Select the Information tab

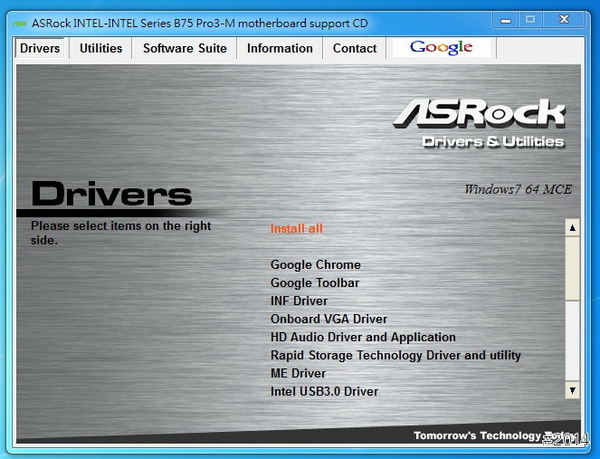(280, 48)
